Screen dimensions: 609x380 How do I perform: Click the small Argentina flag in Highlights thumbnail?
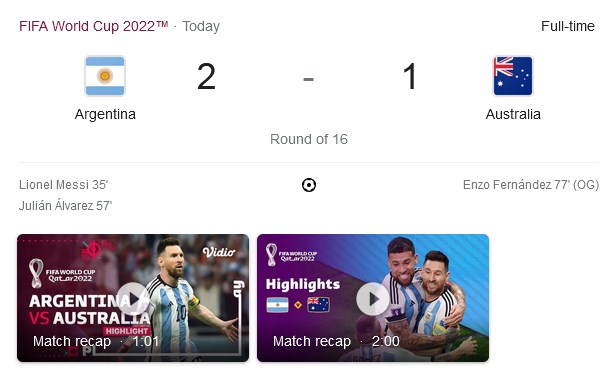pos(277,305)
